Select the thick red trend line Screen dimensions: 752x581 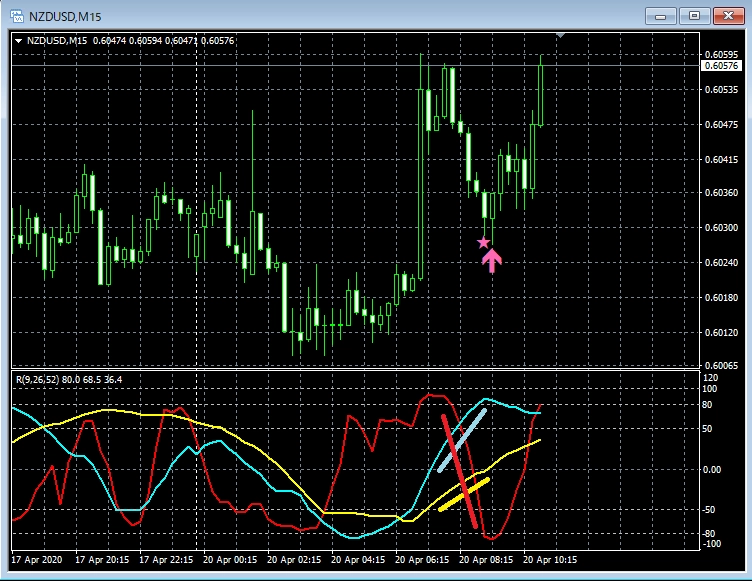coord(459,470)
